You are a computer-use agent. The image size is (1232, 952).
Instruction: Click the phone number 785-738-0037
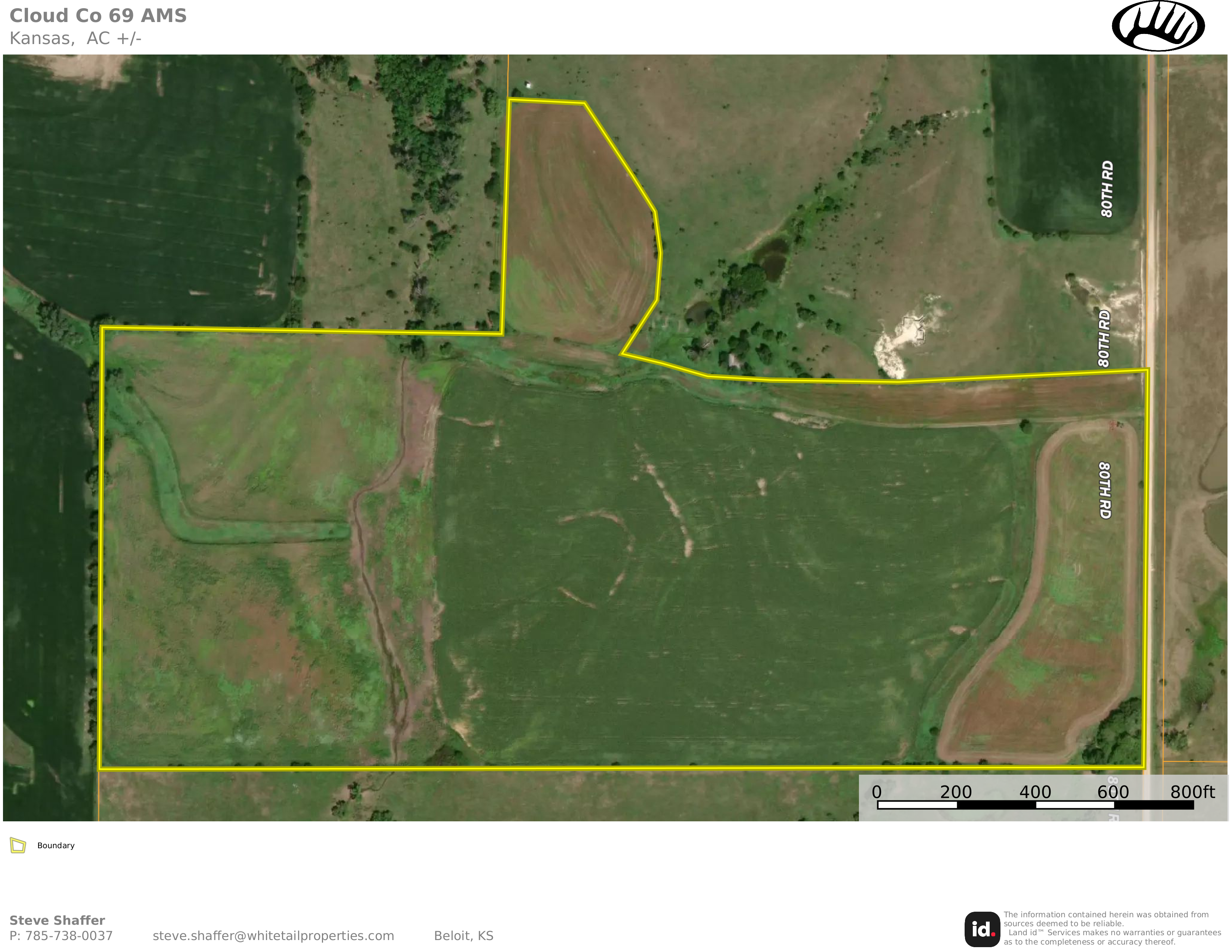coord(68,936)
